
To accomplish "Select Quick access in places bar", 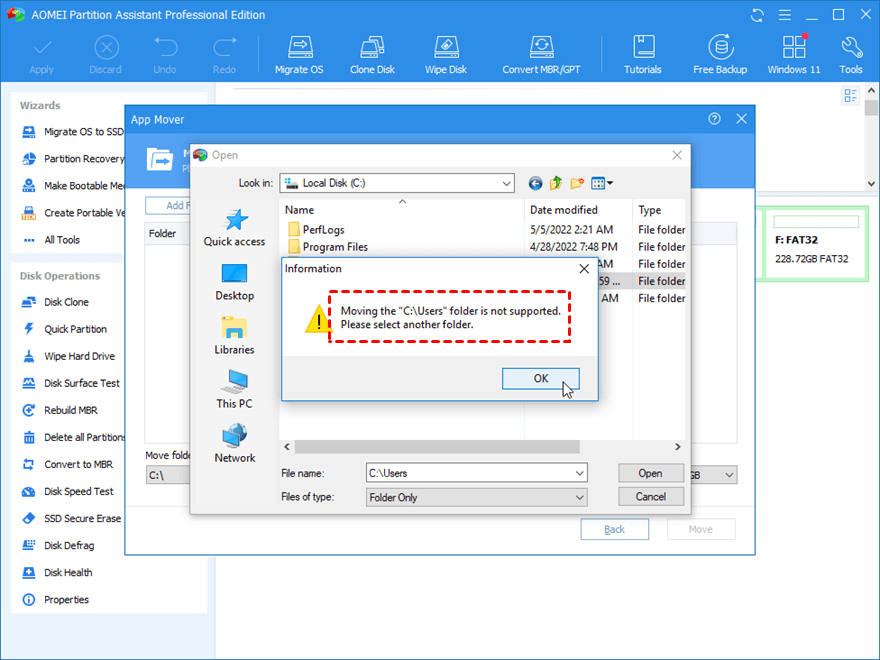I will (235, 228).
